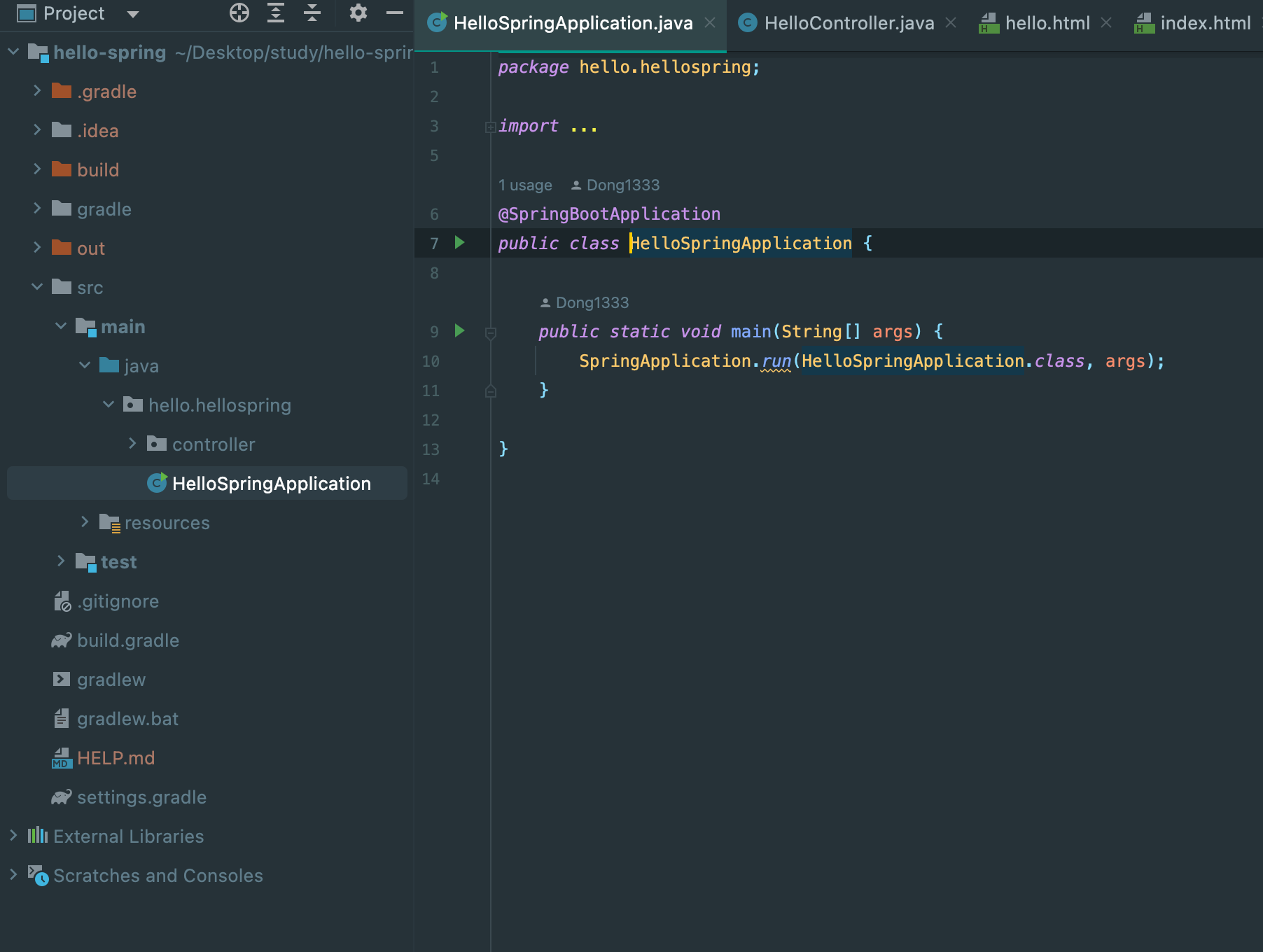Click the 1 usage inlay hint
This screenshot has height=952, width=1263.
(x=525, y=185)
